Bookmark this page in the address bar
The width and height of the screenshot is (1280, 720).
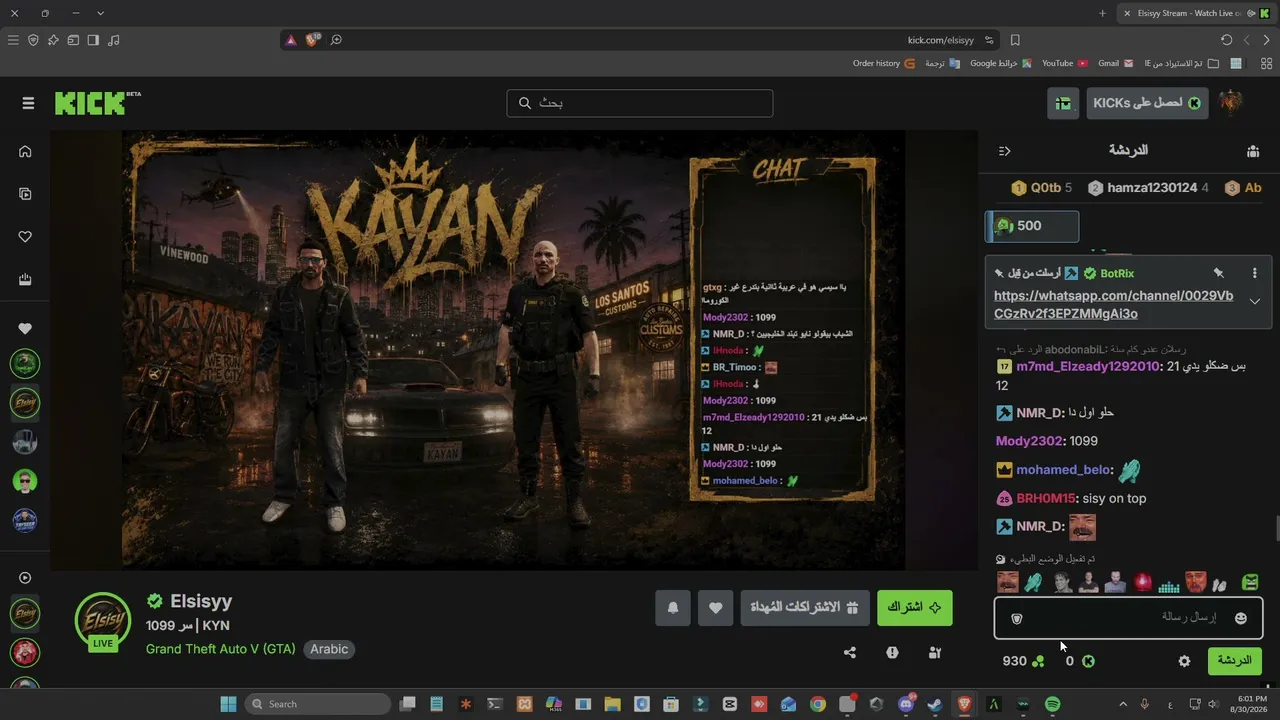(1015, 40)
